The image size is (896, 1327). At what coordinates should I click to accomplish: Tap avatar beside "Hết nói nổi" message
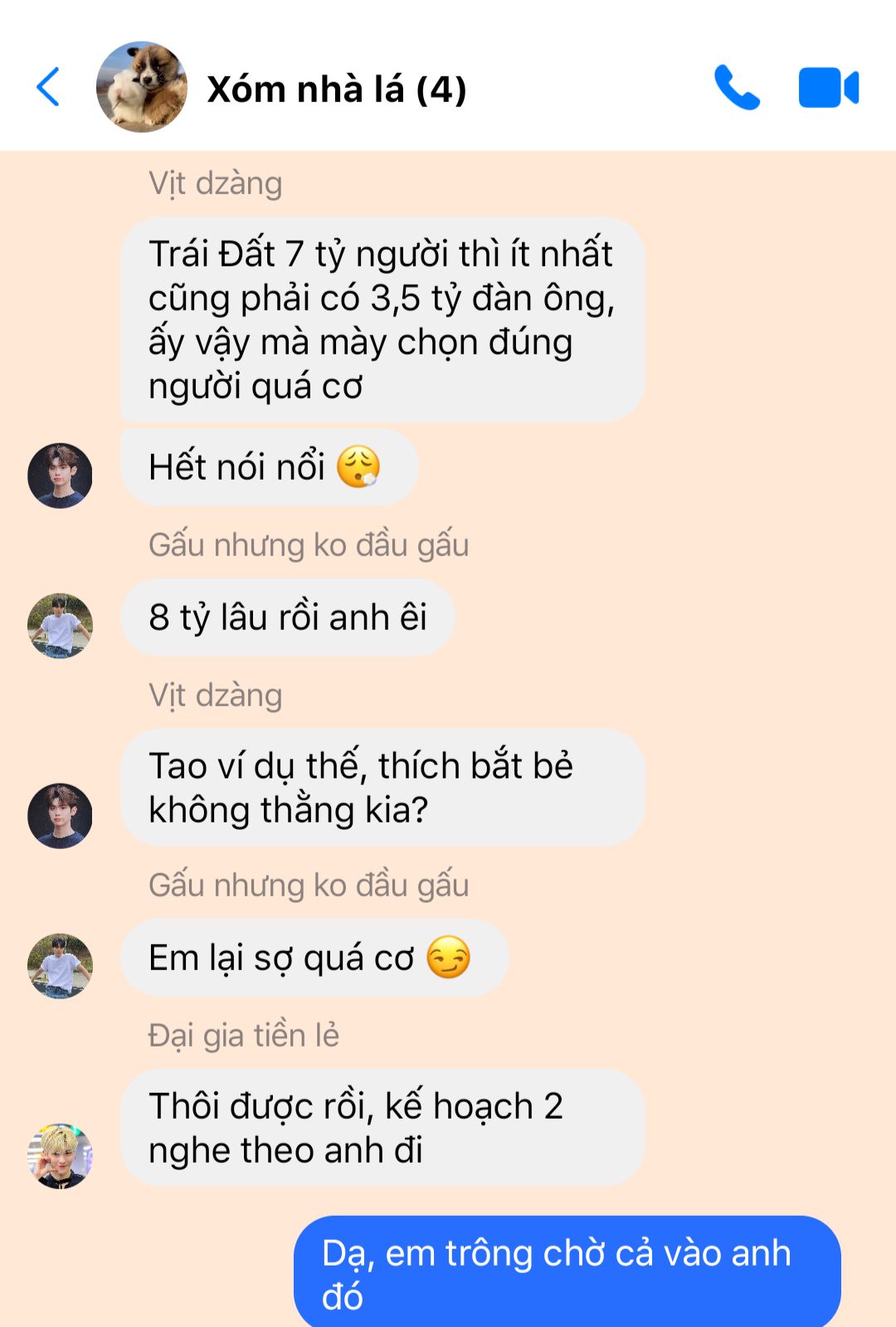tap(60, 476)
